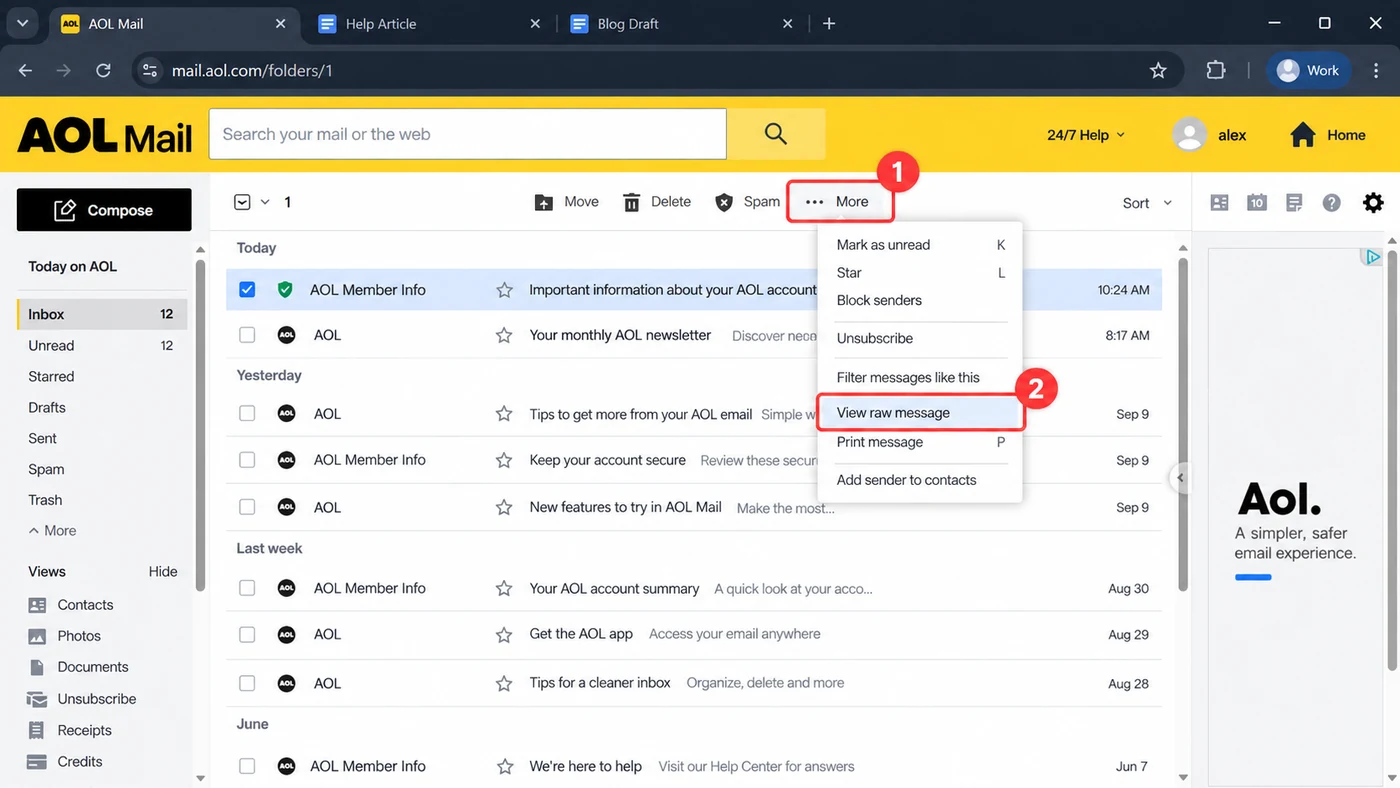Star the Get the AOL app message
Screen dimensions: 1400x788
click(x=504, y=634)
